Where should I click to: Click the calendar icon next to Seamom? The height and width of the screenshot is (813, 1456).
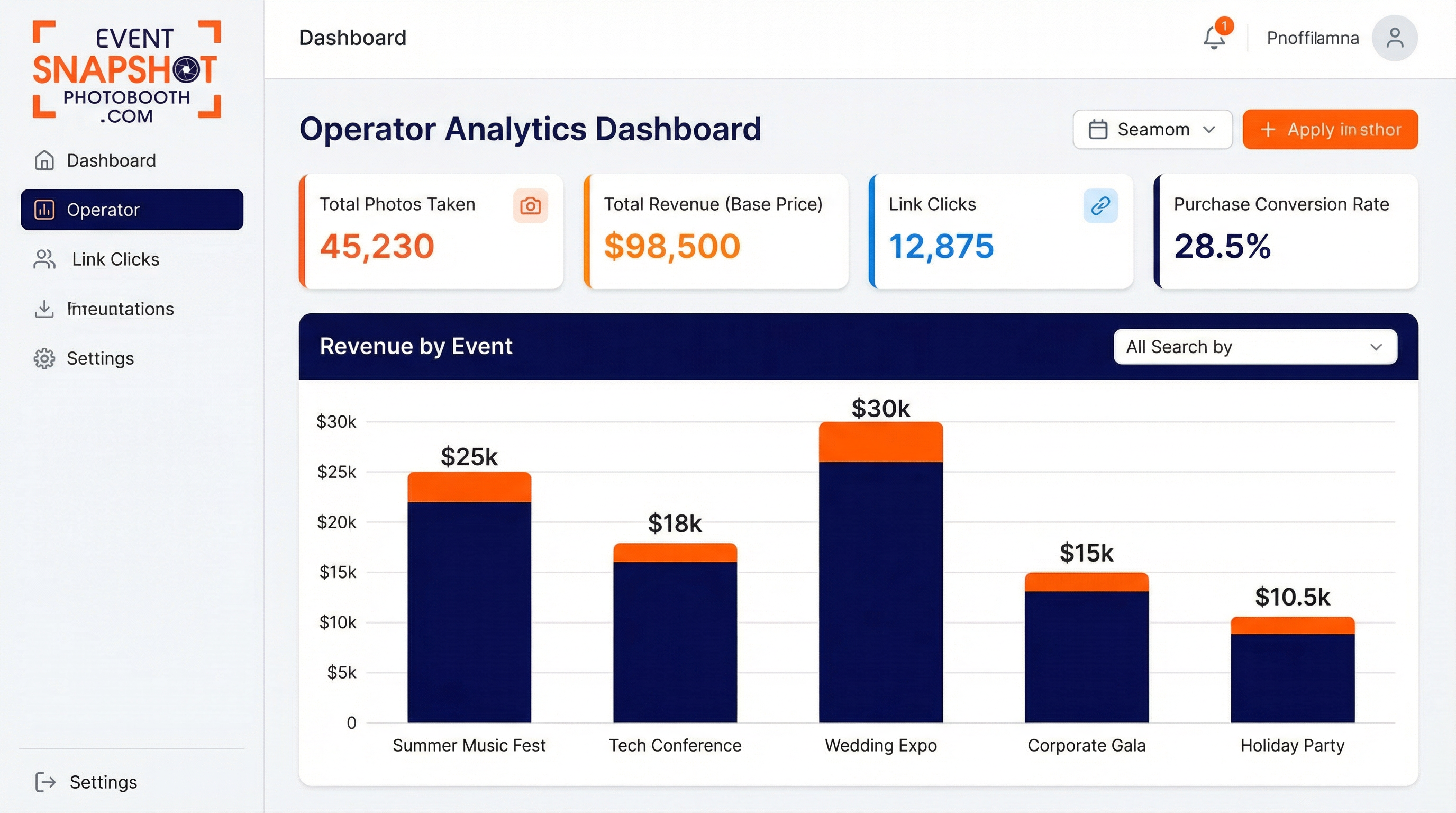[x=1099, y=129]
